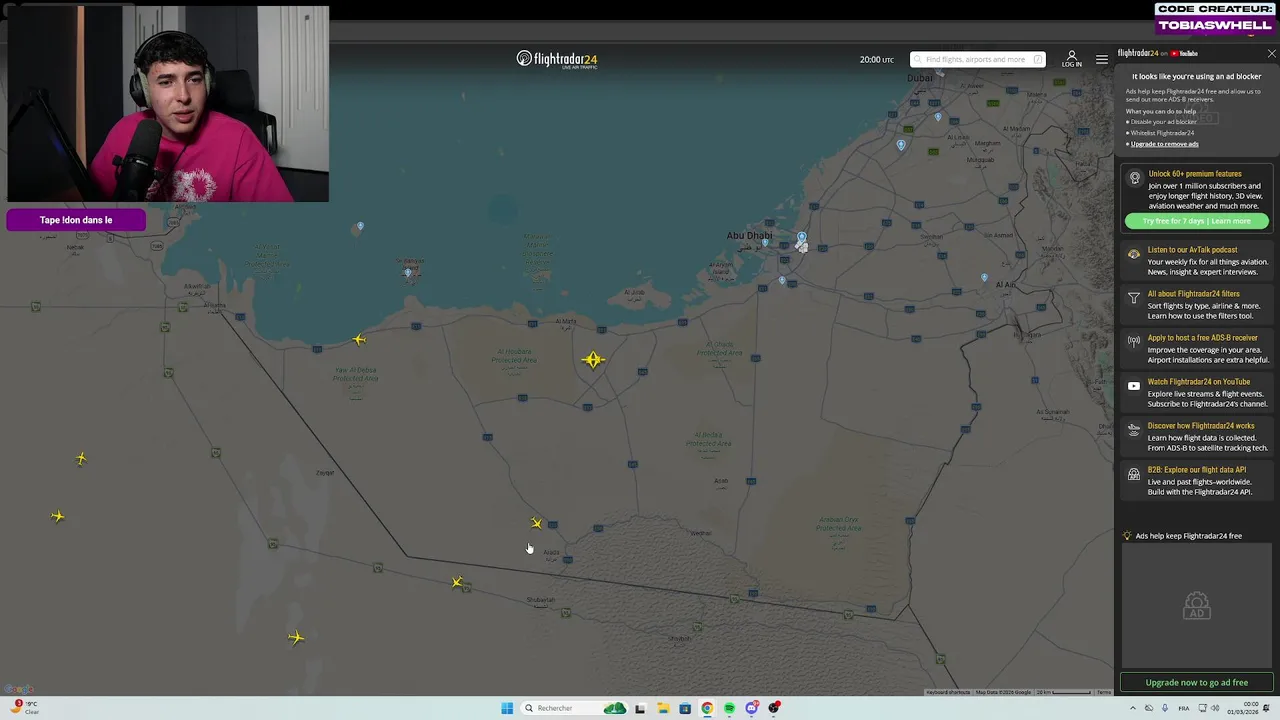Click the Try free for 7 days button
The image size is (1280, 720).
1196,221
